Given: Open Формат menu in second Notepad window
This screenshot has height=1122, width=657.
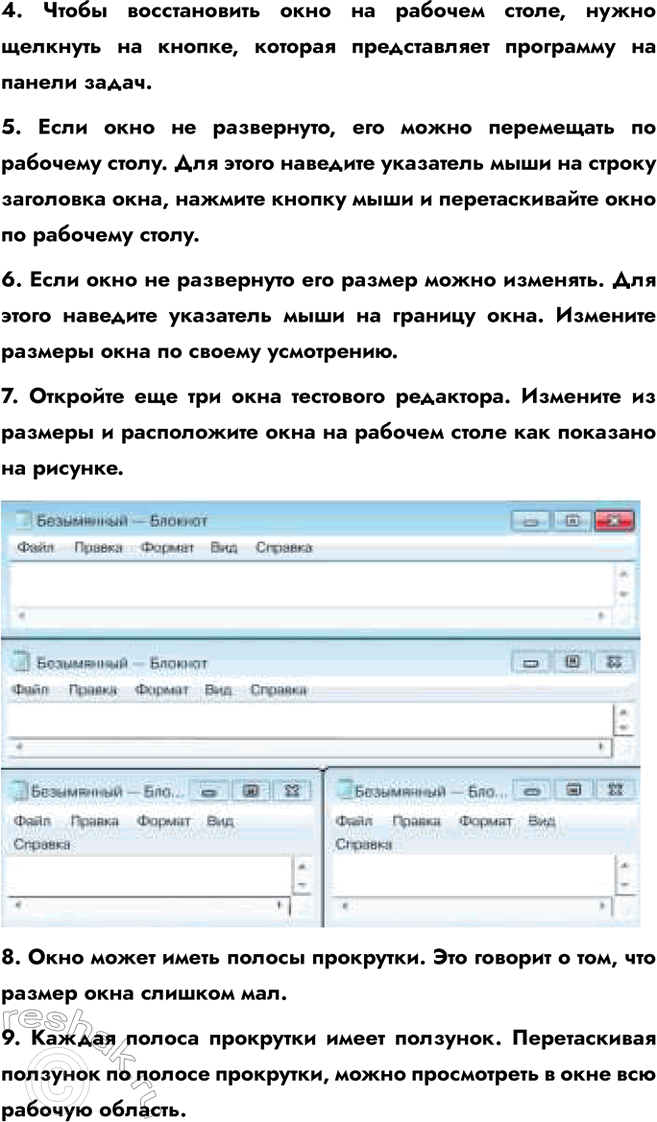Looking at the screenshot, I should pyautogui.click(x=161, y=690).
